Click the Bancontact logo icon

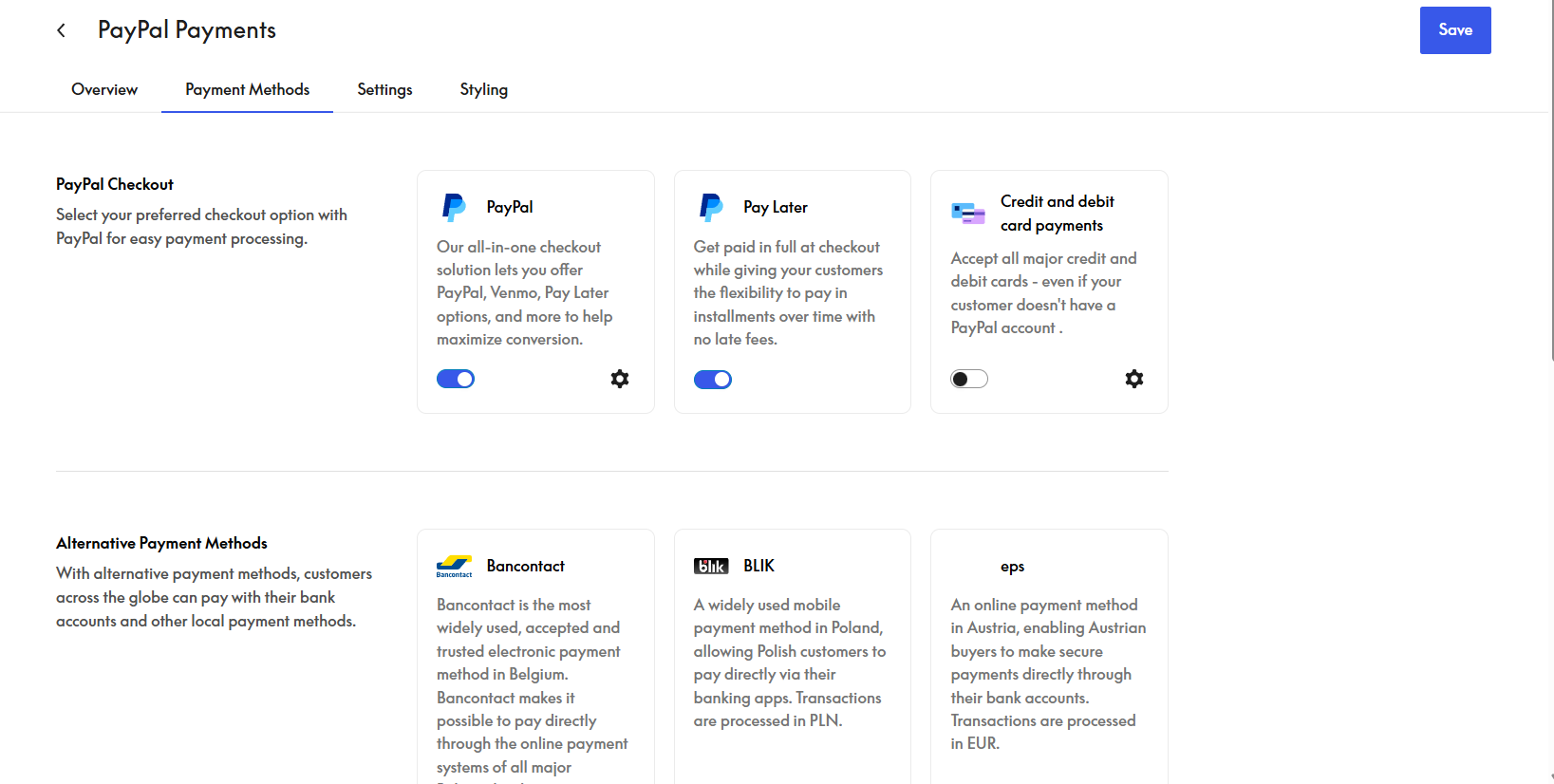(x=454, y=567)
